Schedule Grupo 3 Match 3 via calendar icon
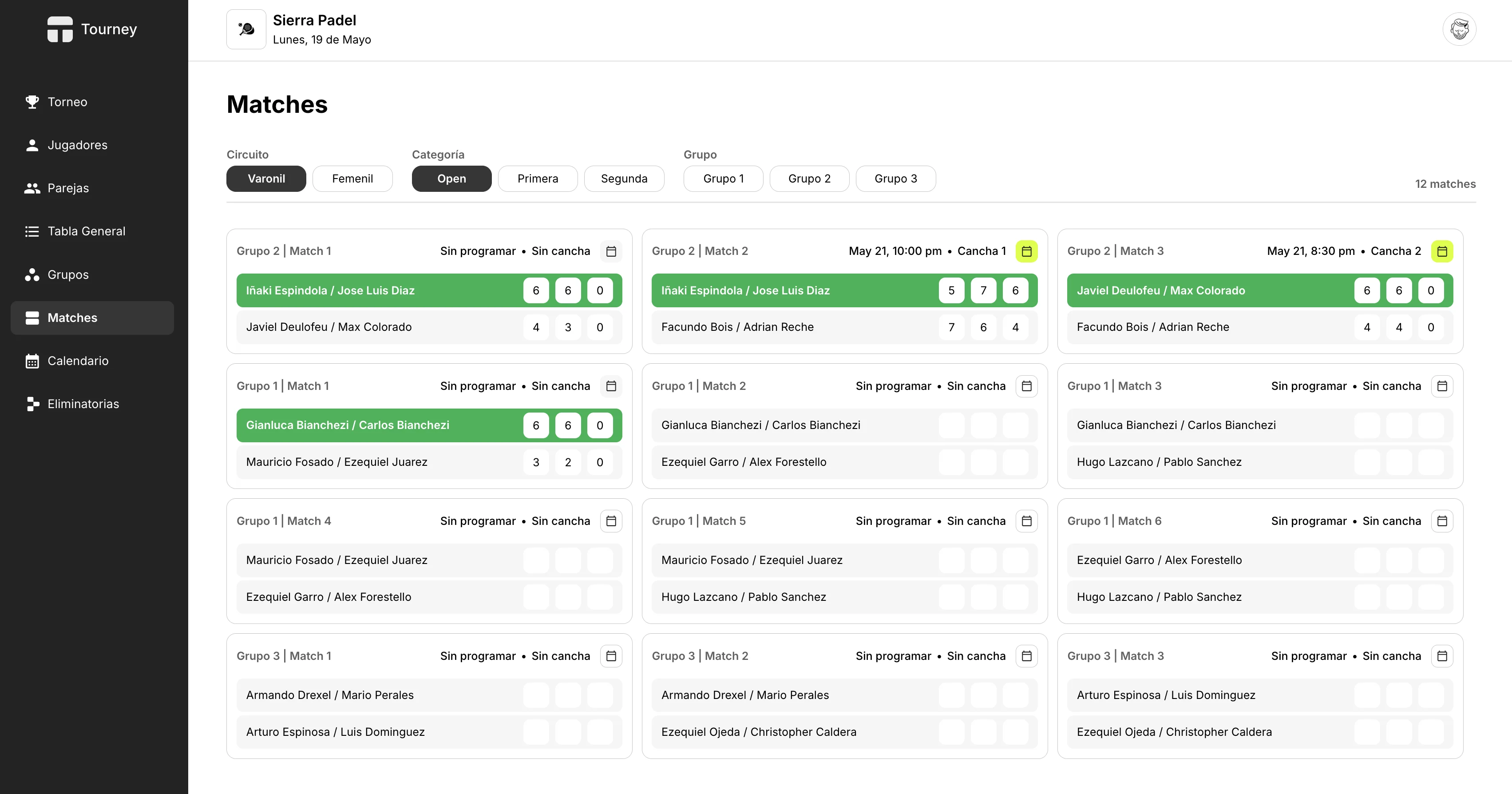This screenshot has width=1512, height=794. point(1442,656)
